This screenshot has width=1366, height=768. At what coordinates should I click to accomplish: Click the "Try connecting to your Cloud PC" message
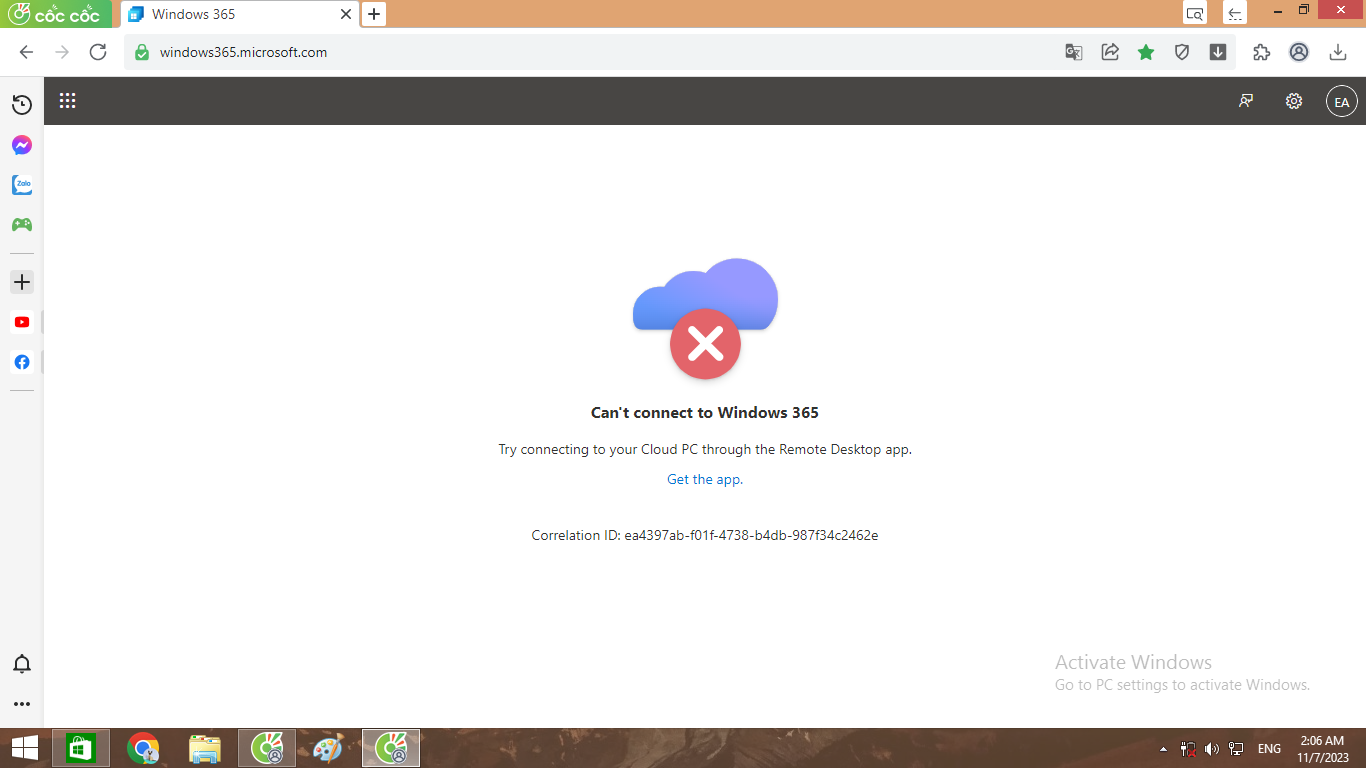705,449
